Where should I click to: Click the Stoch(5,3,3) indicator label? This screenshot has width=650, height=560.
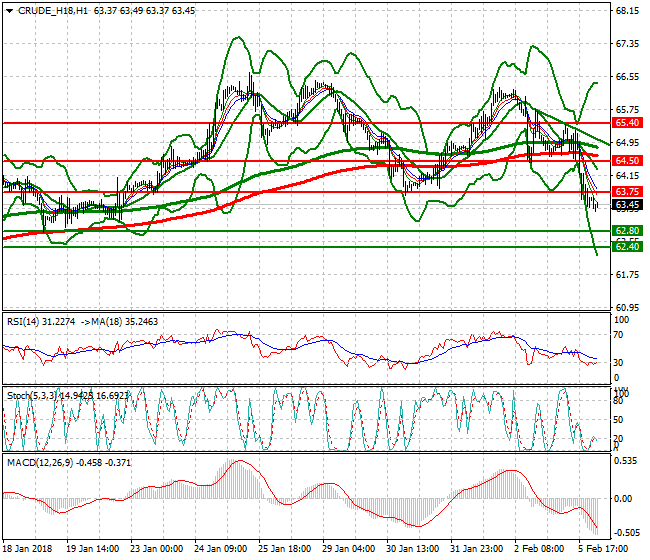tap(32, 395)
